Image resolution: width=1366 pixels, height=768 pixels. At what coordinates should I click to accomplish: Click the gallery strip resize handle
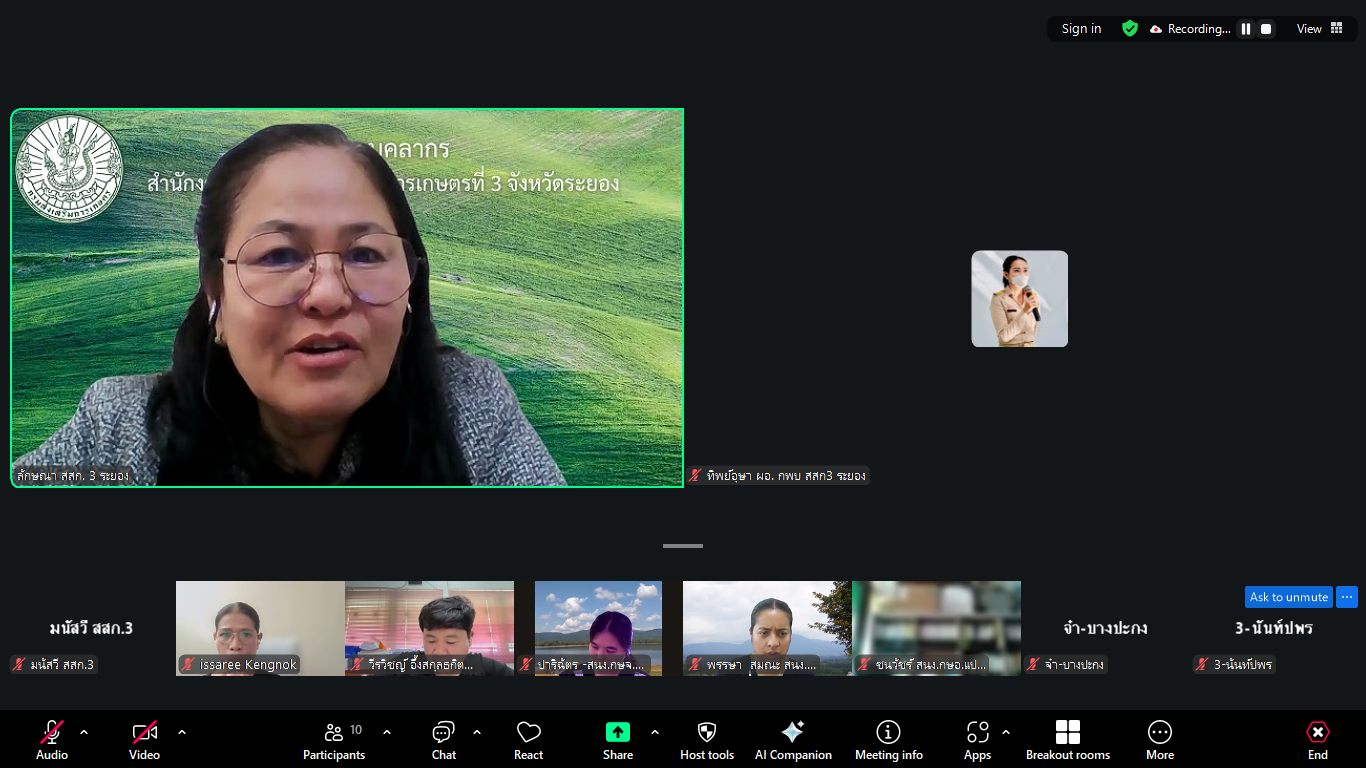coord(683,546)
